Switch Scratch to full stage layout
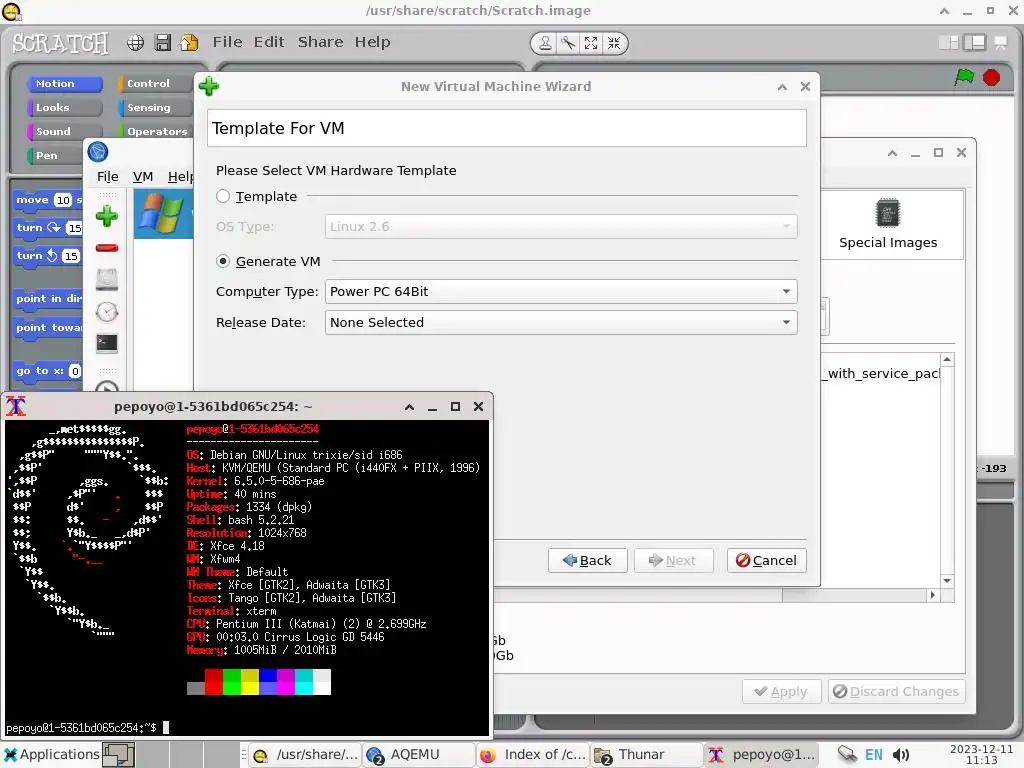Viewport: 1024px width, 768px height. point(974,43)
